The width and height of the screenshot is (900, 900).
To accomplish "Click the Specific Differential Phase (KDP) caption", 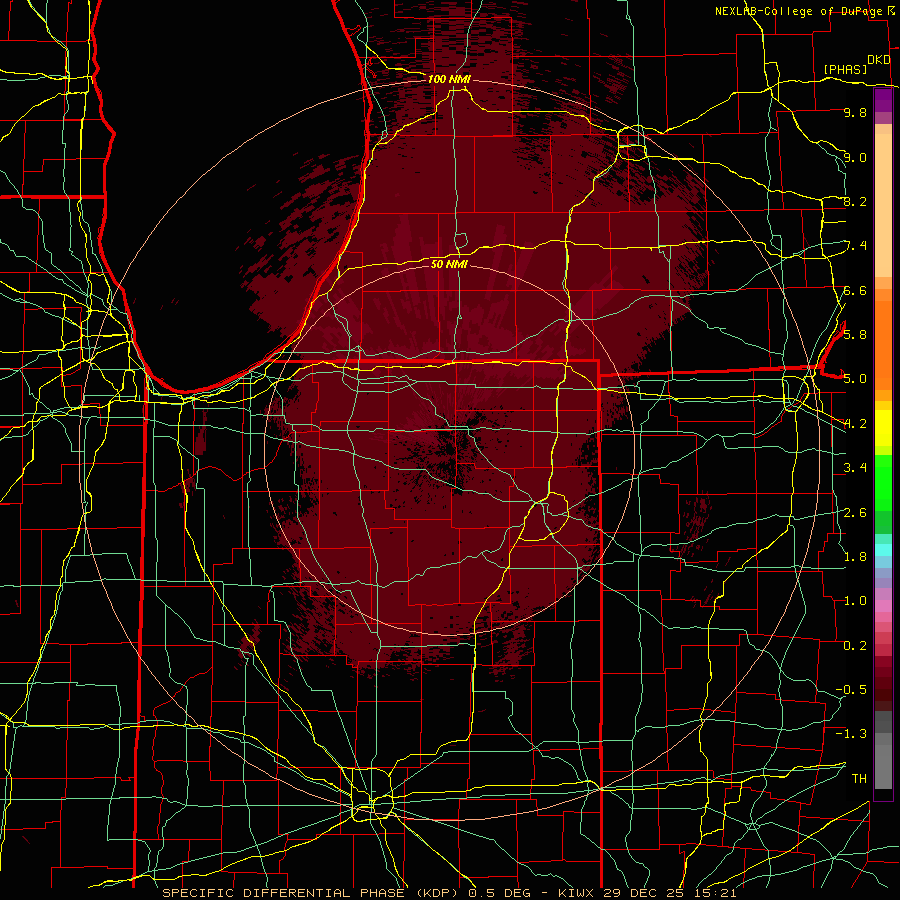I will (313, 893).
